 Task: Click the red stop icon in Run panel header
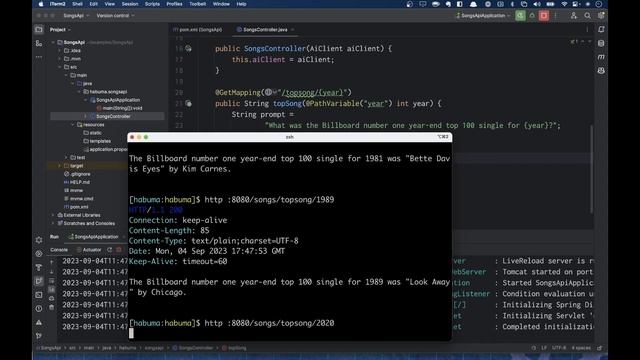(119, 249)
